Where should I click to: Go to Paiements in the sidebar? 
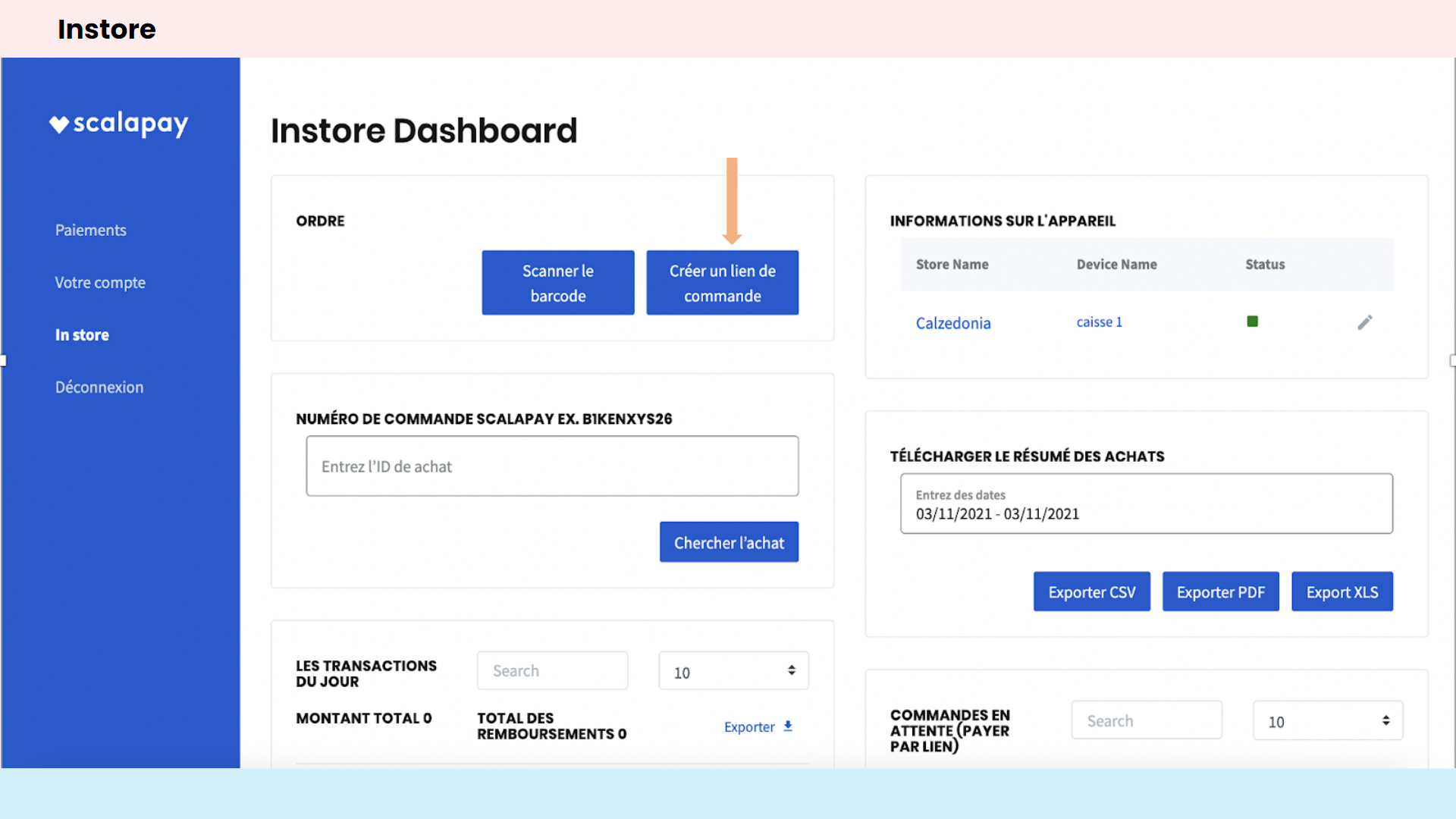[x=90, y=230]
